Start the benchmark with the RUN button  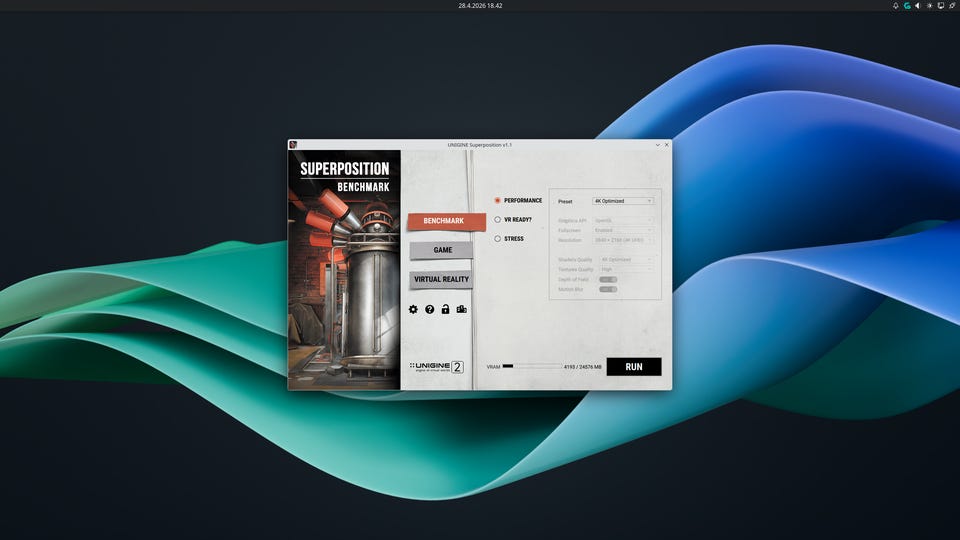pyautogui.click(x=634, y=367)
